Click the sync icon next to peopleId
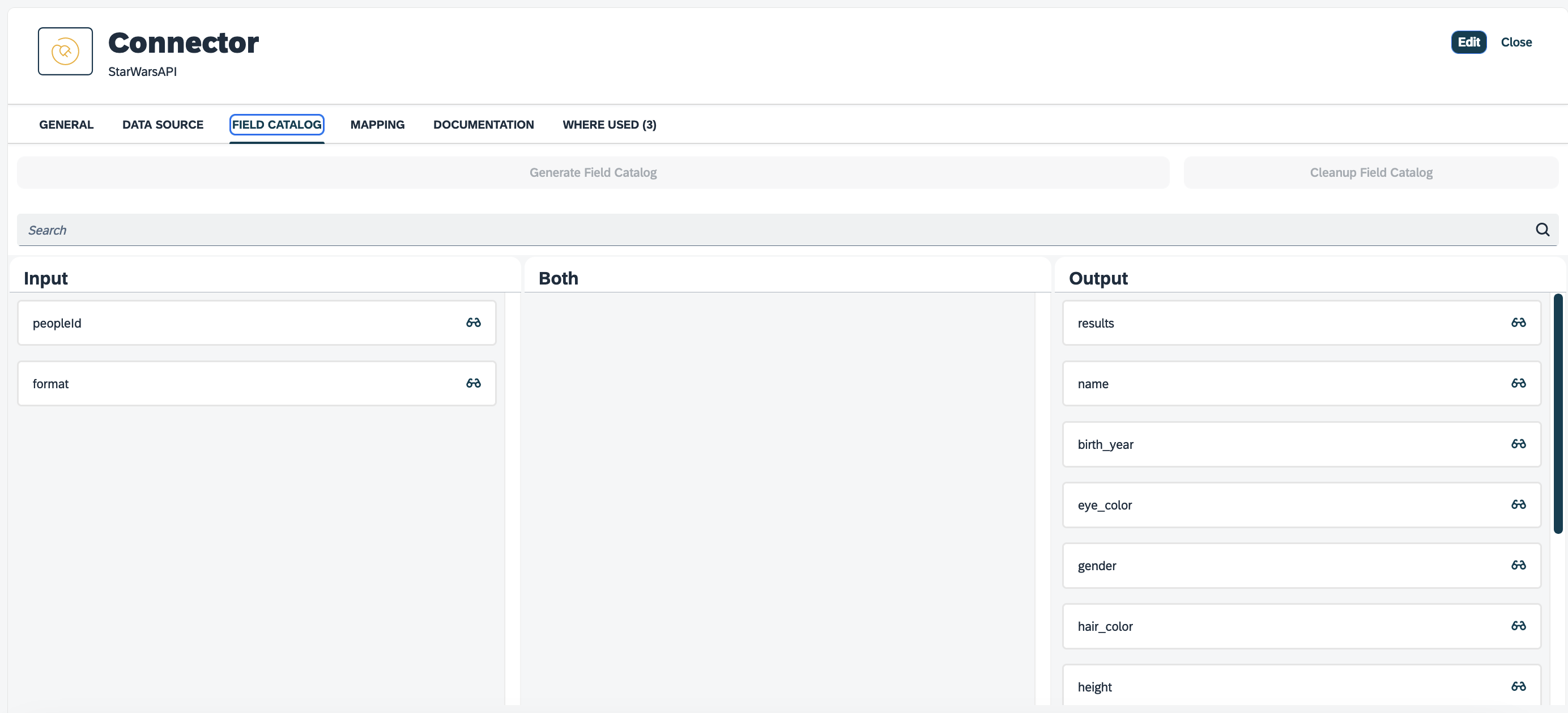Screen dimensions: 1568x713 coord(473,322)
